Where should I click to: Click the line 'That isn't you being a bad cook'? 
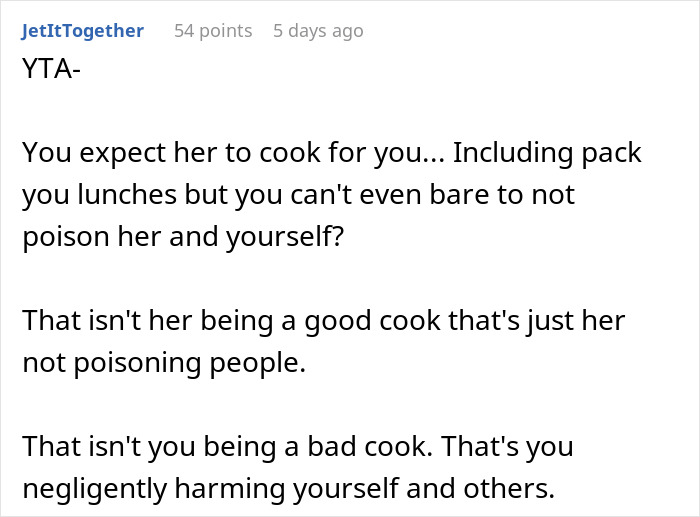[298, 446]
